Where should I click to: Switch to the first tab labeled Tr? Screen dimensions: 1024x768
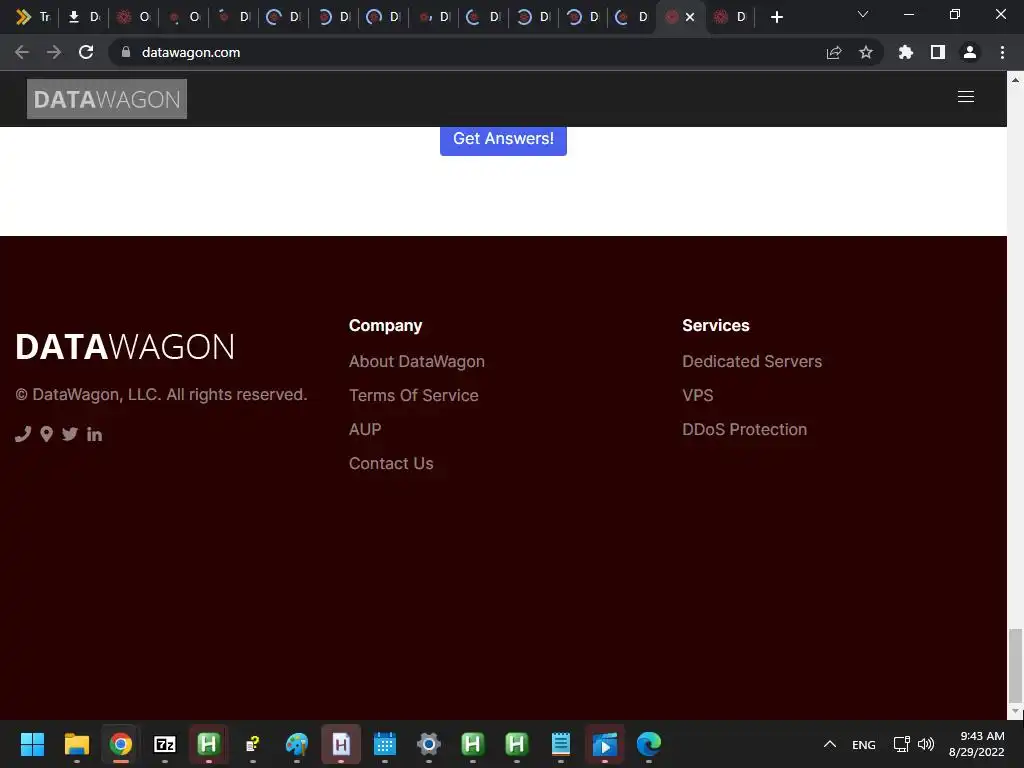tap(34, 17)
